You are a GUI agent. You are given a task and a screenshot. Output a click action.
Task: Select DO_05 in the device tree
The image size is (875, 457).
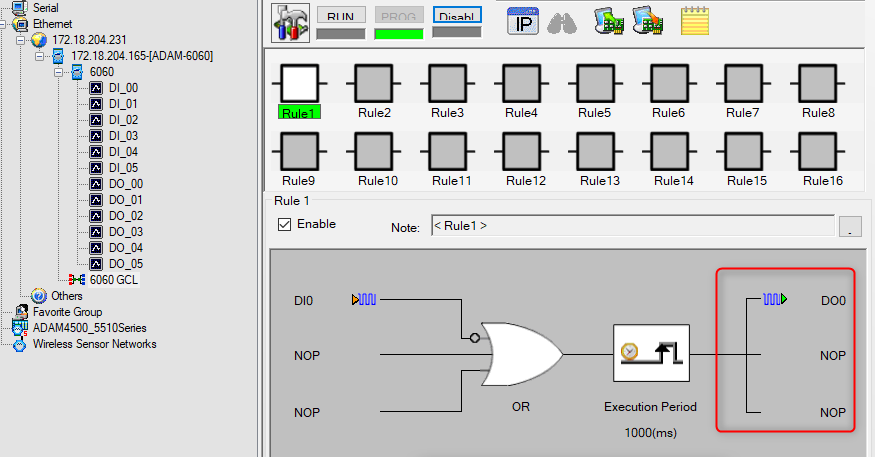(x=126, y=264)
